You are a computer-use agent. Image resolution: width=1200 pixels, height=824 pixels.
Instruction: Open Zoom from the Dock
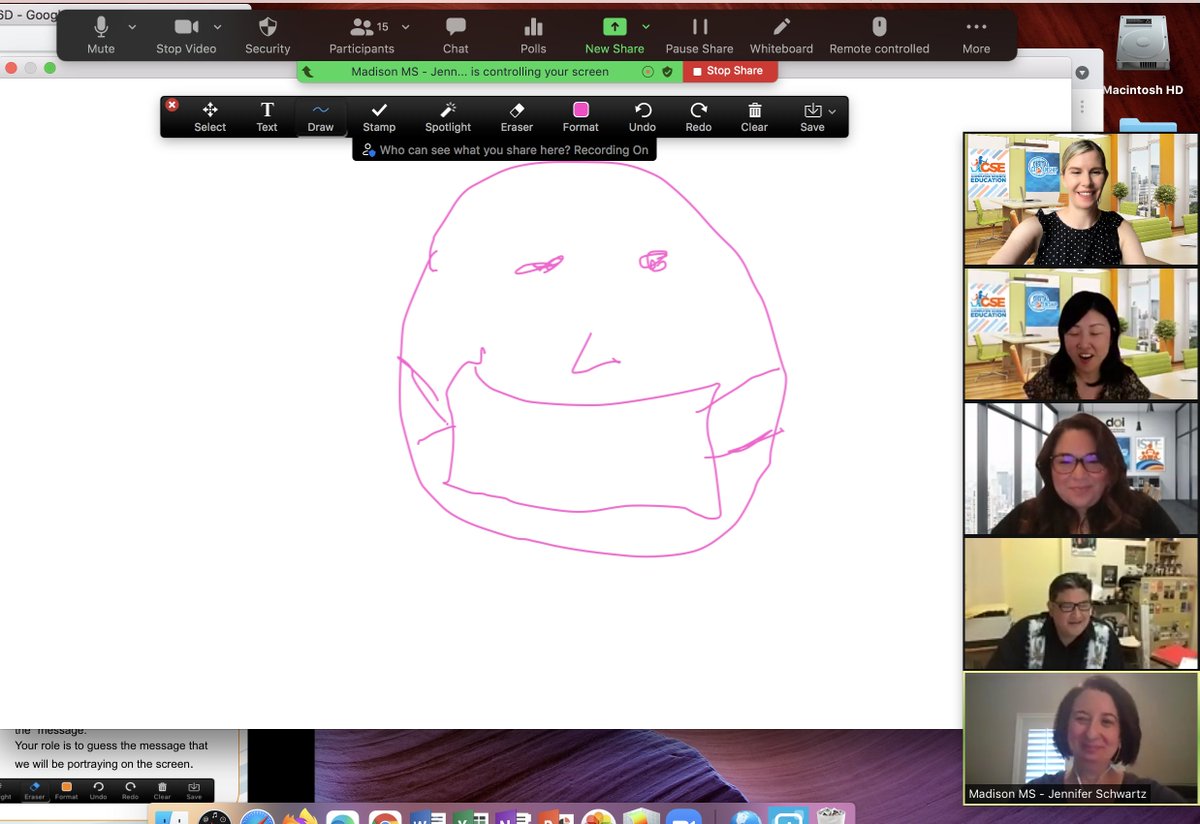(684, 816)
